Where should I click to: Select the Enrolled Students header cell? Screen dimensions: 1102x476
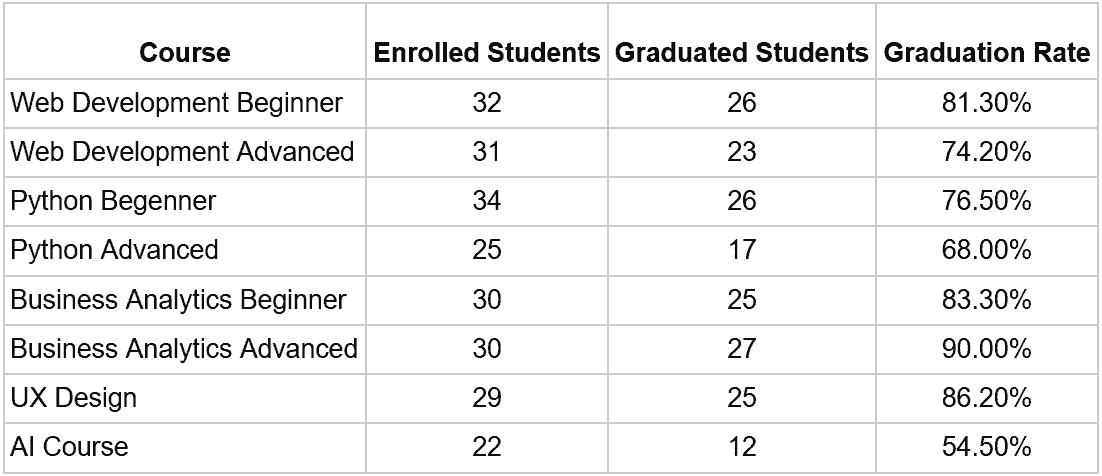pos(487,52)
